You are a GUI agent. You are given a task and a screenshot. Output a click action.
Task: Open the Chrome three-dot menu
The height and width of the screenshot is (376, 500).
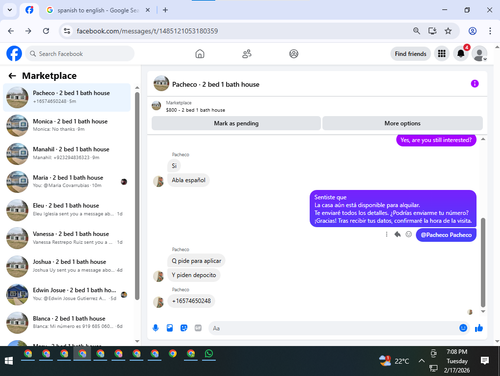point(490,31)
